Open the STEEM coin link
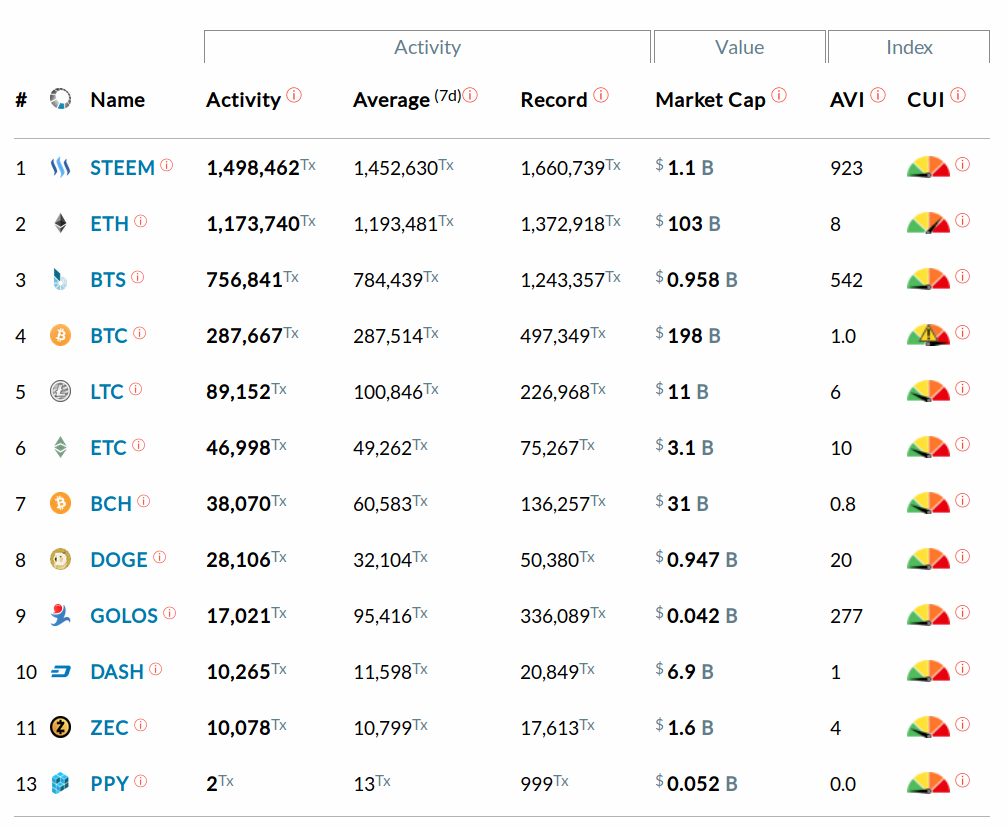This screenshot has width=1008, height=829. coord(122,168)
